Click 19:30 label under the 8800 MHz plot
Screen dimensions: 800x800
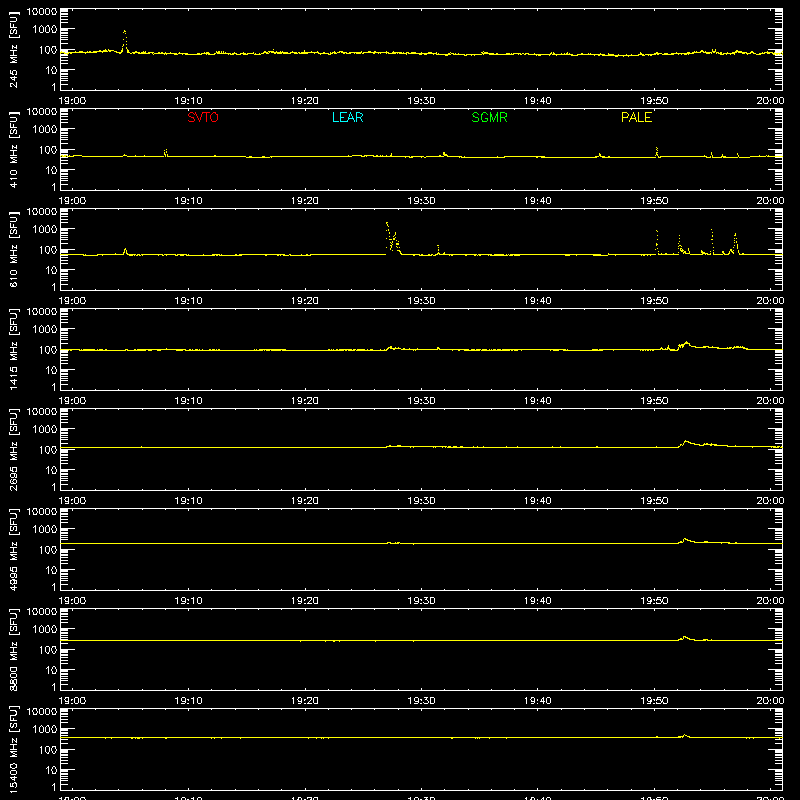click(x=421, y=701)
